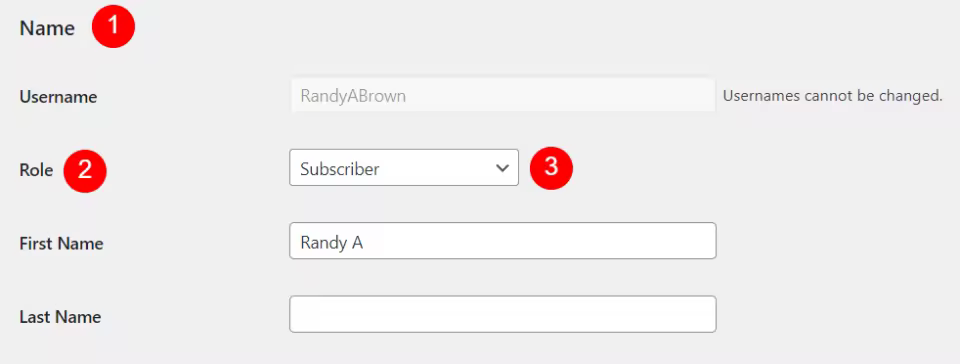Open the Role dropdown showing Subscriber
The height and width of the screenshot is (364, 960).
[404, 168]
